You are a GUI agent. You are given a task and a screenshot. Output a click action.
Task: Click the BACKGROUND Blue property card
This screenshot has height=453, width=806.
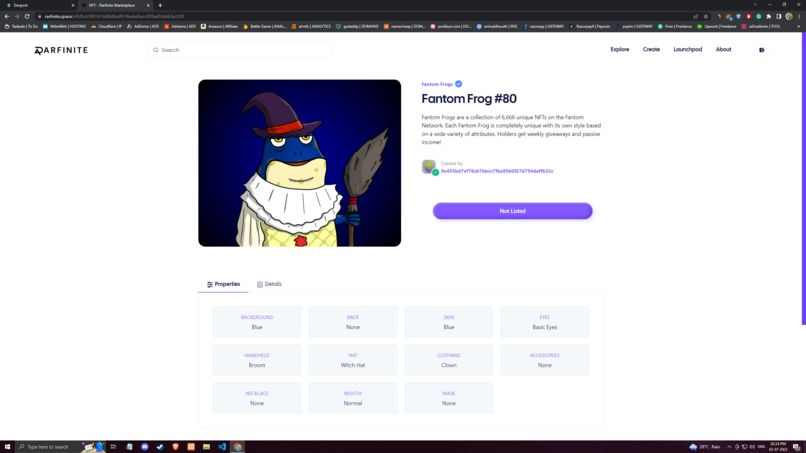coord(257,322)
